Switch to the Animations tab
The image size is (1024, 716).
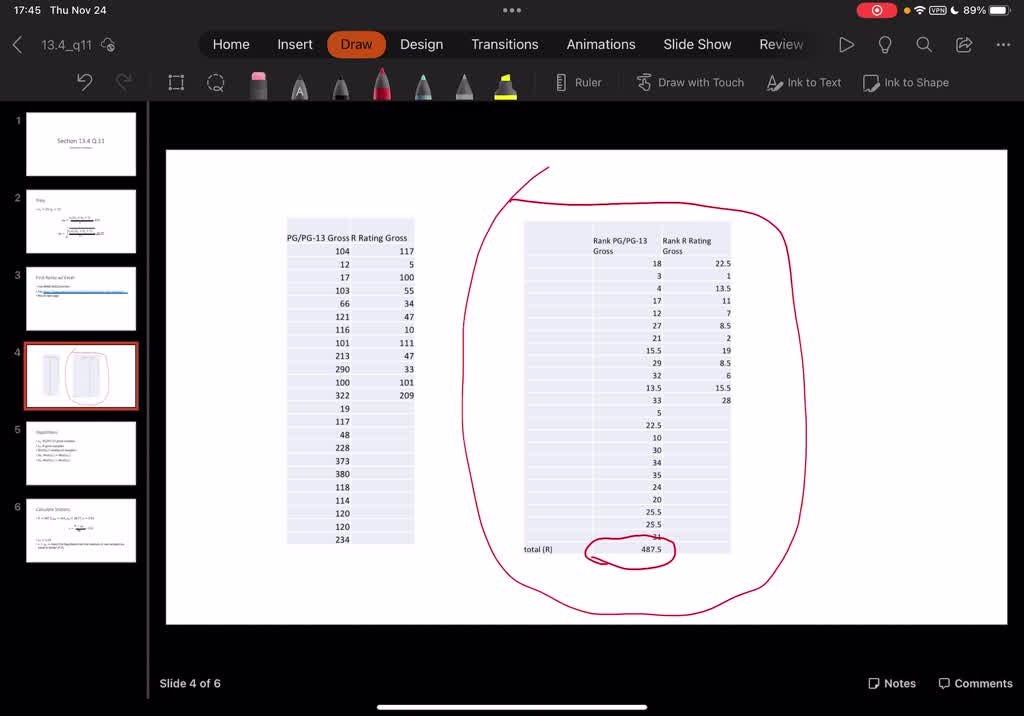[x=601, y=44]
